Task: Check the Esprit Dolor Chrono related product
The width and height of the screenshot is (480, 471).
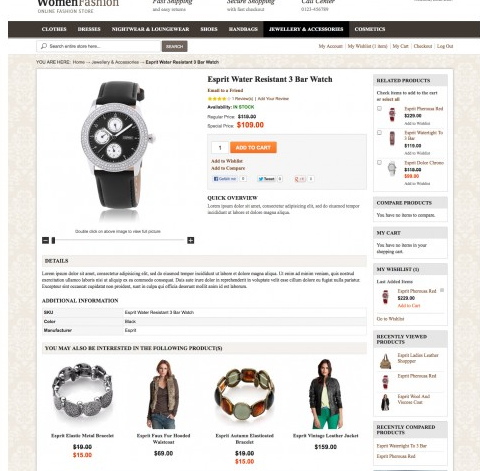Action: click(379, 162)
